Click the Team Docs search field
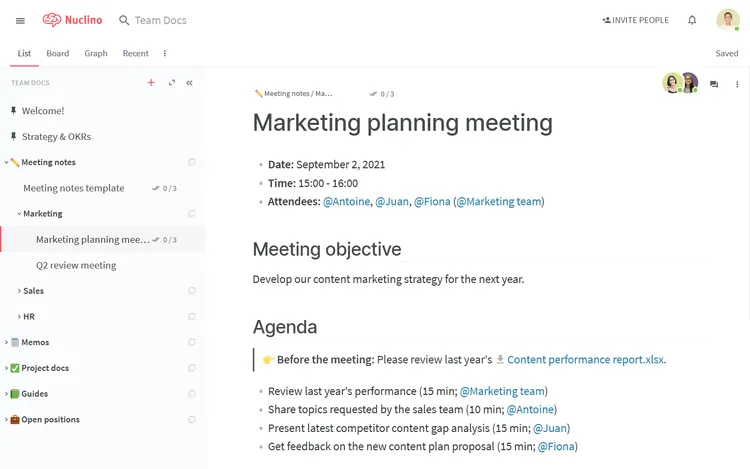The height and width of the screenshot is (469, 750). click(x=161, y=20)
